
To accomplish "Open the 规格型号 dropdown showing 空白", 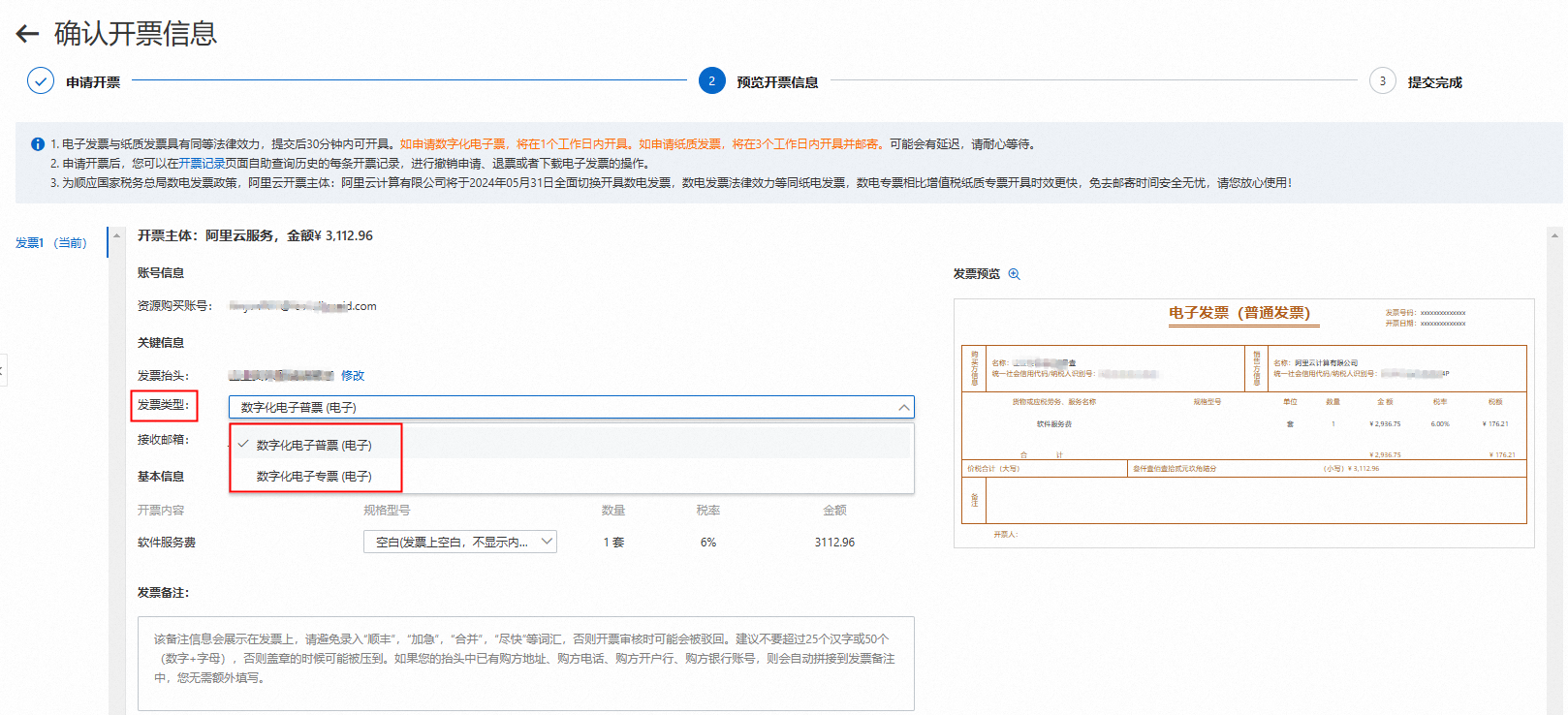I will (x=460, y=543).
